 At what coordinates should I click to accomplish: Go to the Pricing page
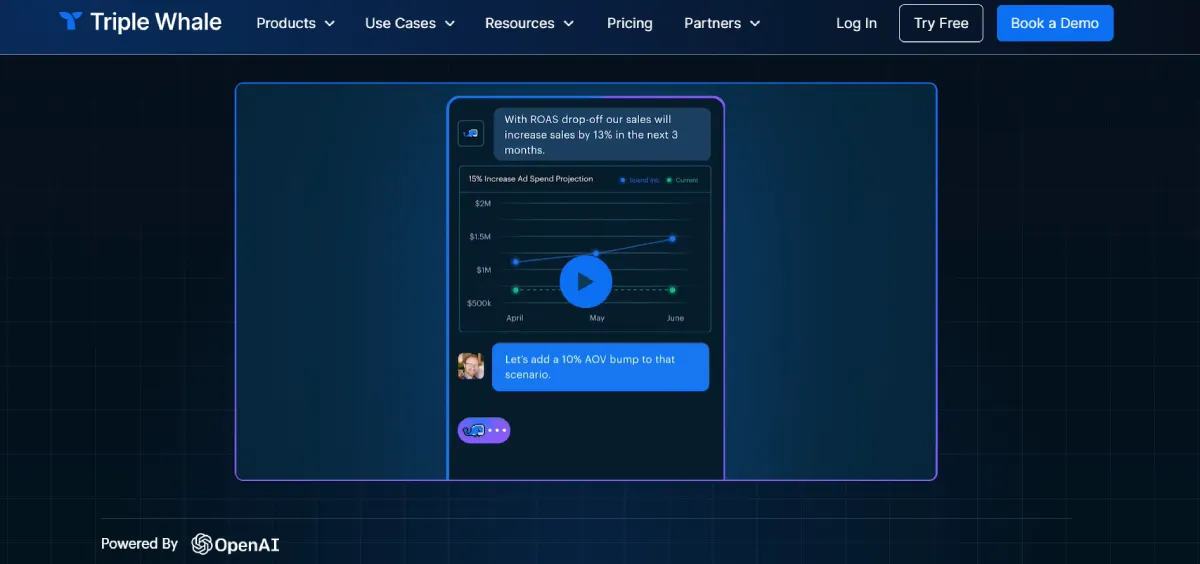coord(629,23)
